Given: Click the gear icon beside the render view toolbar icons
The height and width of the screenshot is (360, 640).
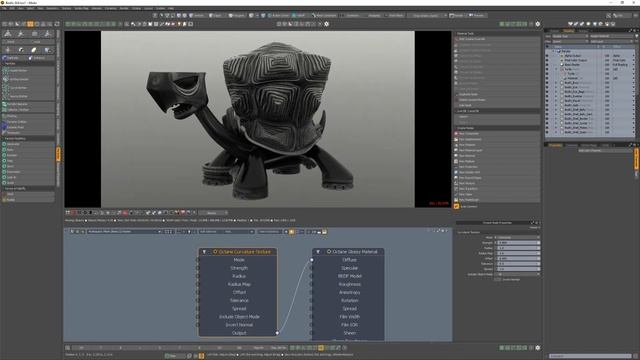Looking at the screenshot, I should [x=326, y=24].
